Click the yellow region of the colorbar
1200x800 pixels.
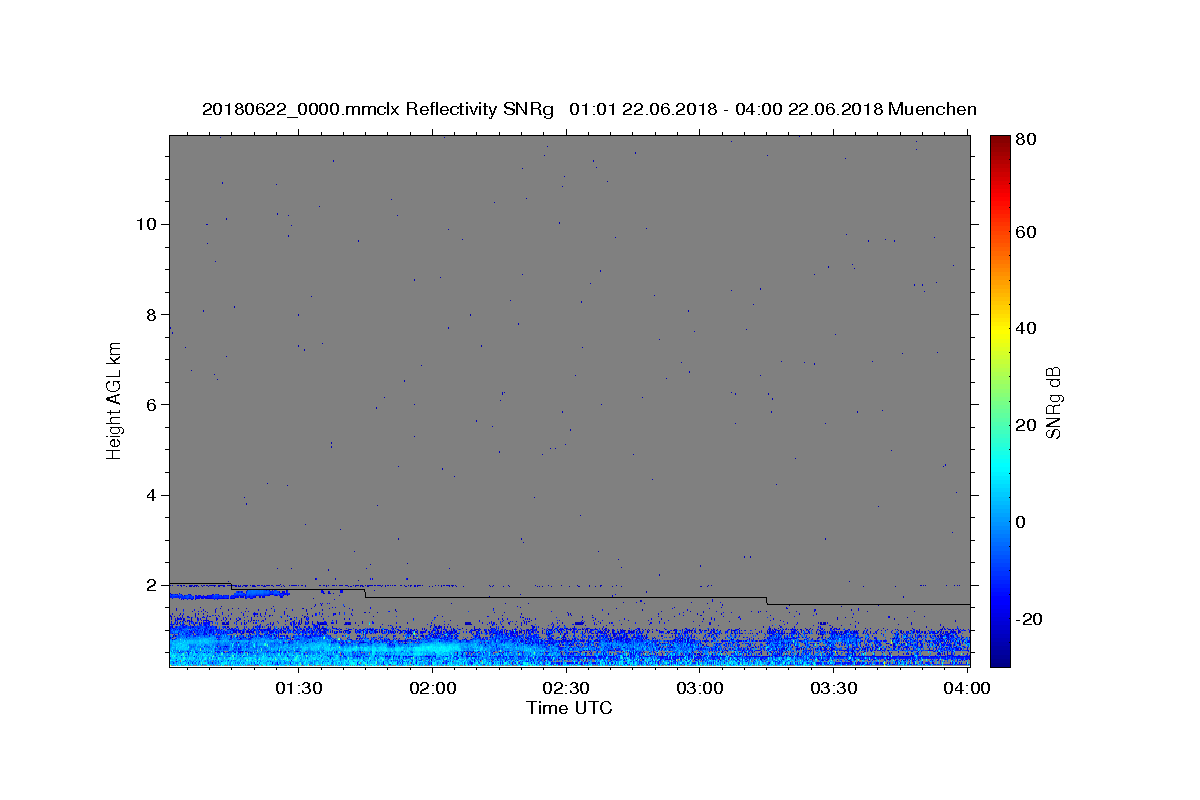1000,330
